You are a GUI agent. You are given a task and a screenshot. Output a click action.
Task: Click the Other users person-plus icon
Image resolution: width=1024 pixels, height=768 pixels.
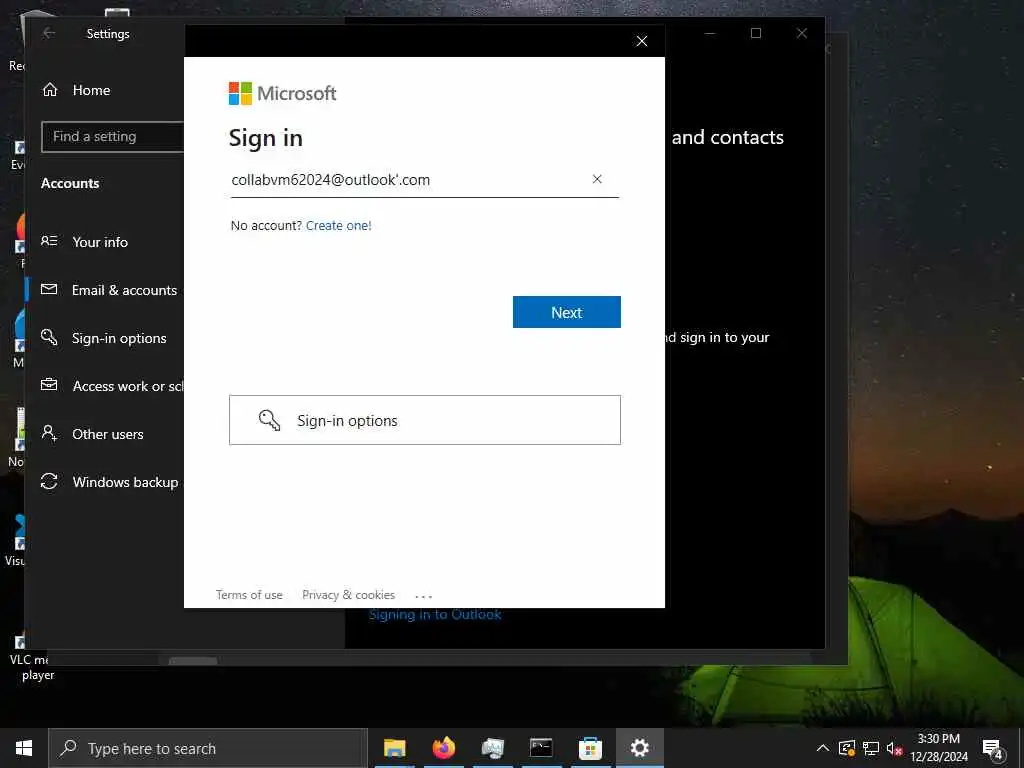[x=49, y=432]
